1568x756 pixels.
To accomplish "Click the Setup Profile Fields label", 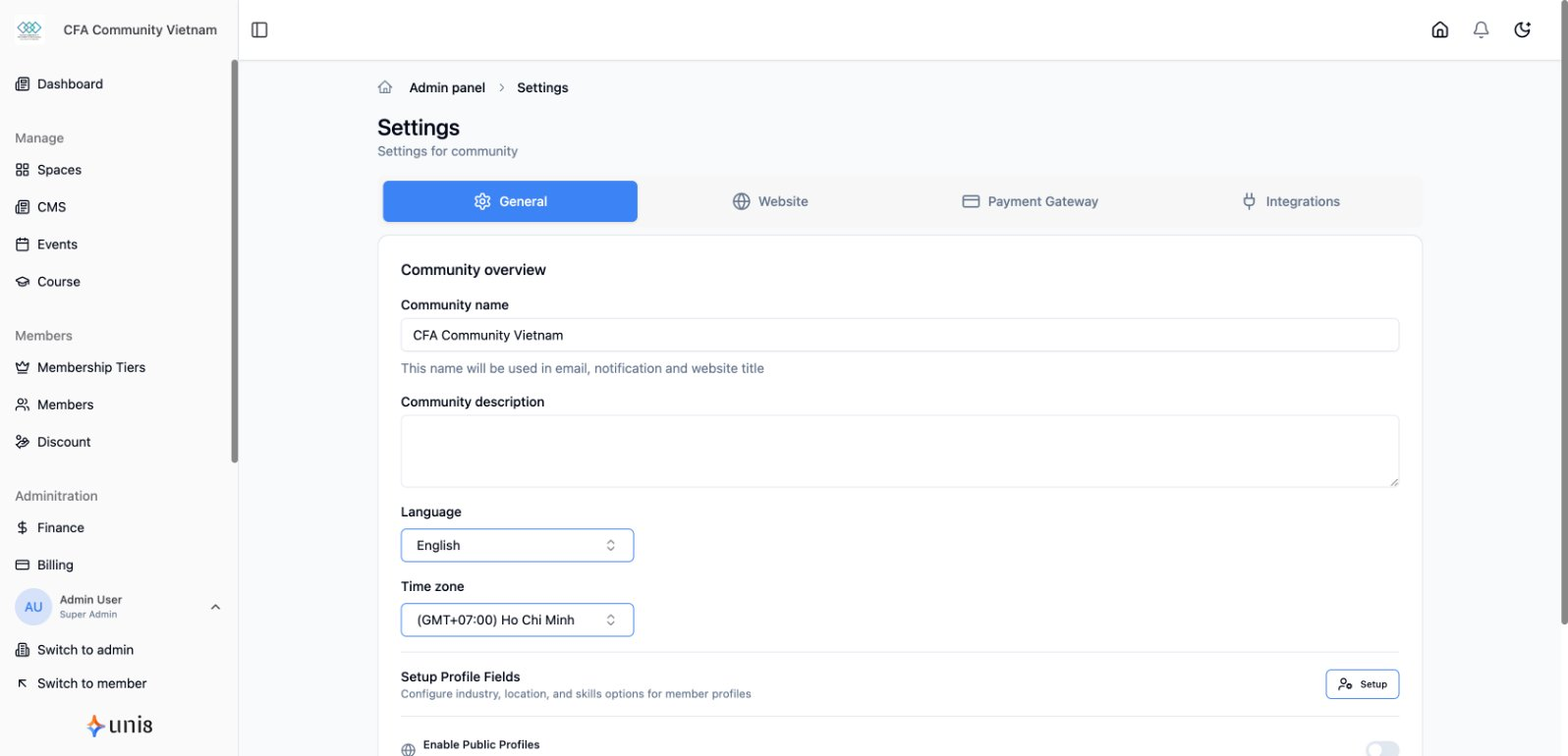I will pyautogui.click(x=461, y=676).
